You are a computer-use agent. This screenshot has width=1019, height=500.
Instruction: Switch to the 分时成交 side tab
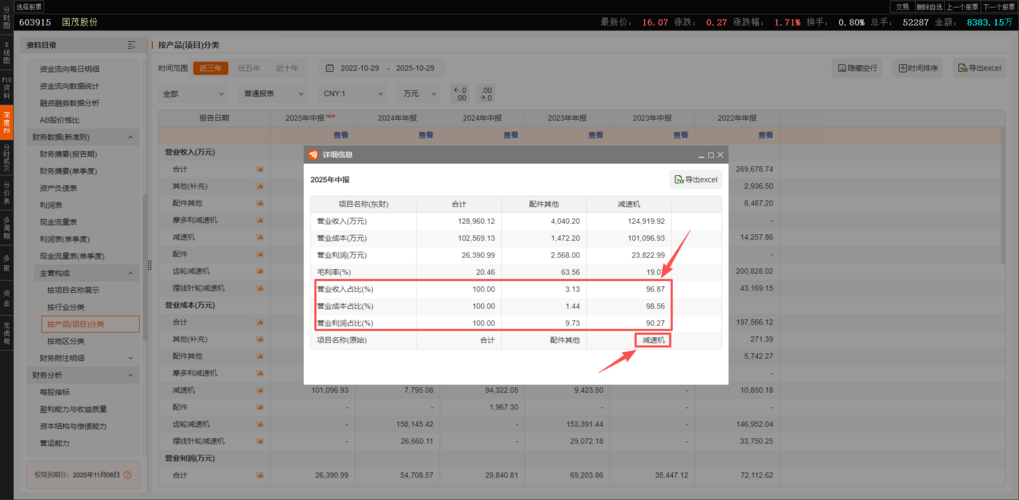(6, 158)
